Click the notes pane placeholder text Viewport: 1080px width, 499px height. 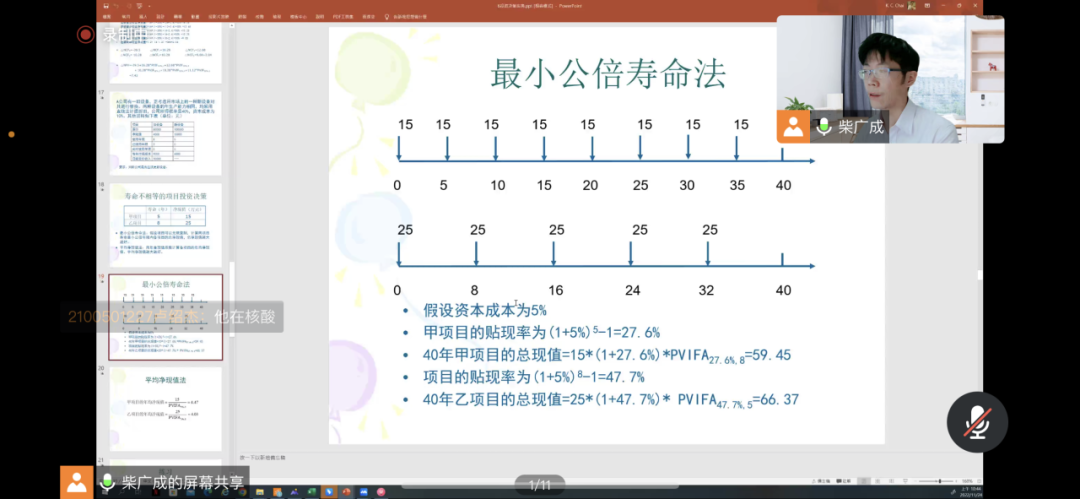(262, 457)
